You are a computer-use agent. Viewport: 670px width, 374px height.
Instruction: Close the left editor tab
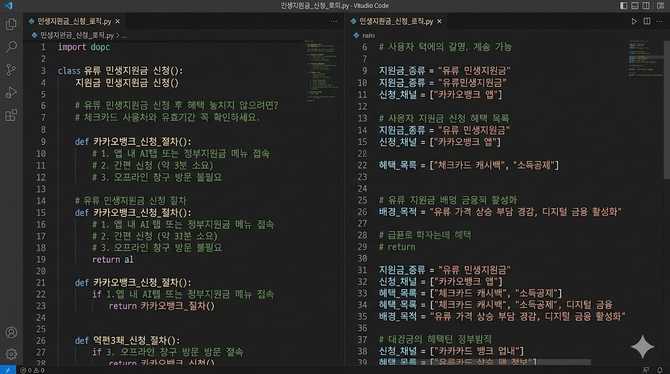point(118,21)
